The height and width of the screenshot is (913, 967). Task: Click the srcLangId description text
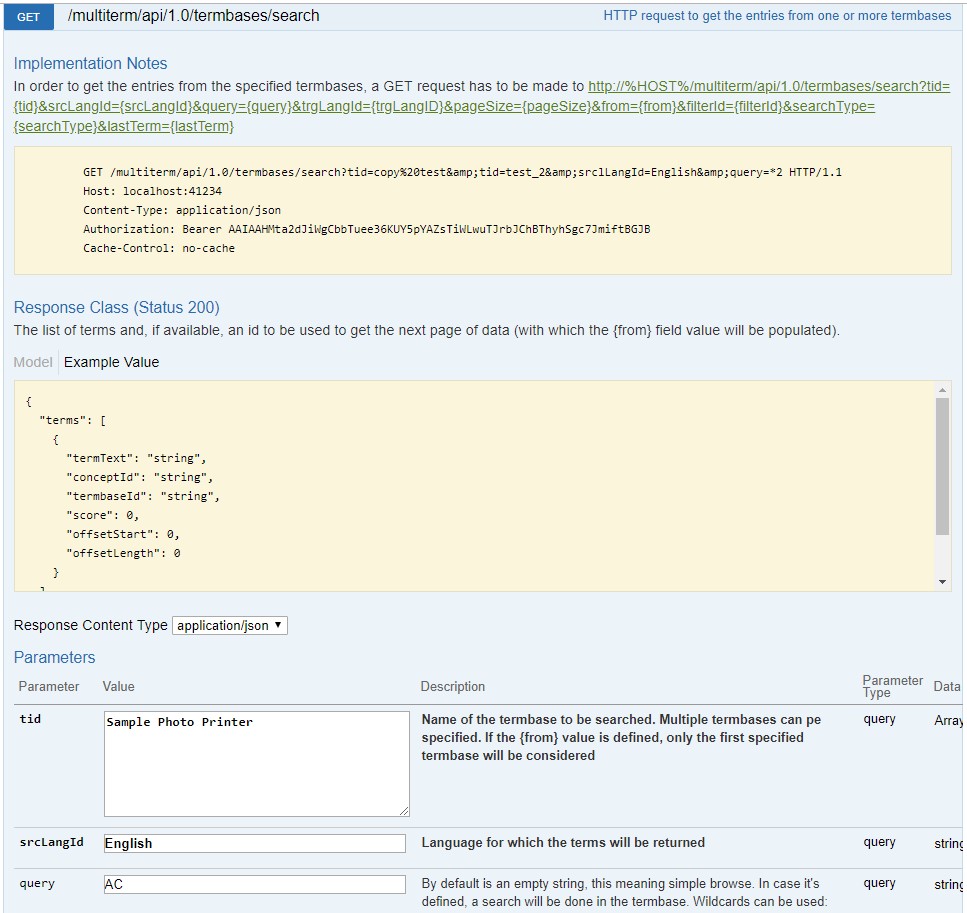click(x=563, y=843)
